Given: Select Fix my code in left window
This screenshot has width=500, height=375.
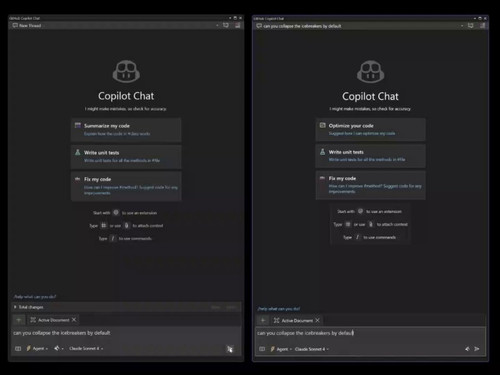Looking at the screenshot, I should coord(126,186).
